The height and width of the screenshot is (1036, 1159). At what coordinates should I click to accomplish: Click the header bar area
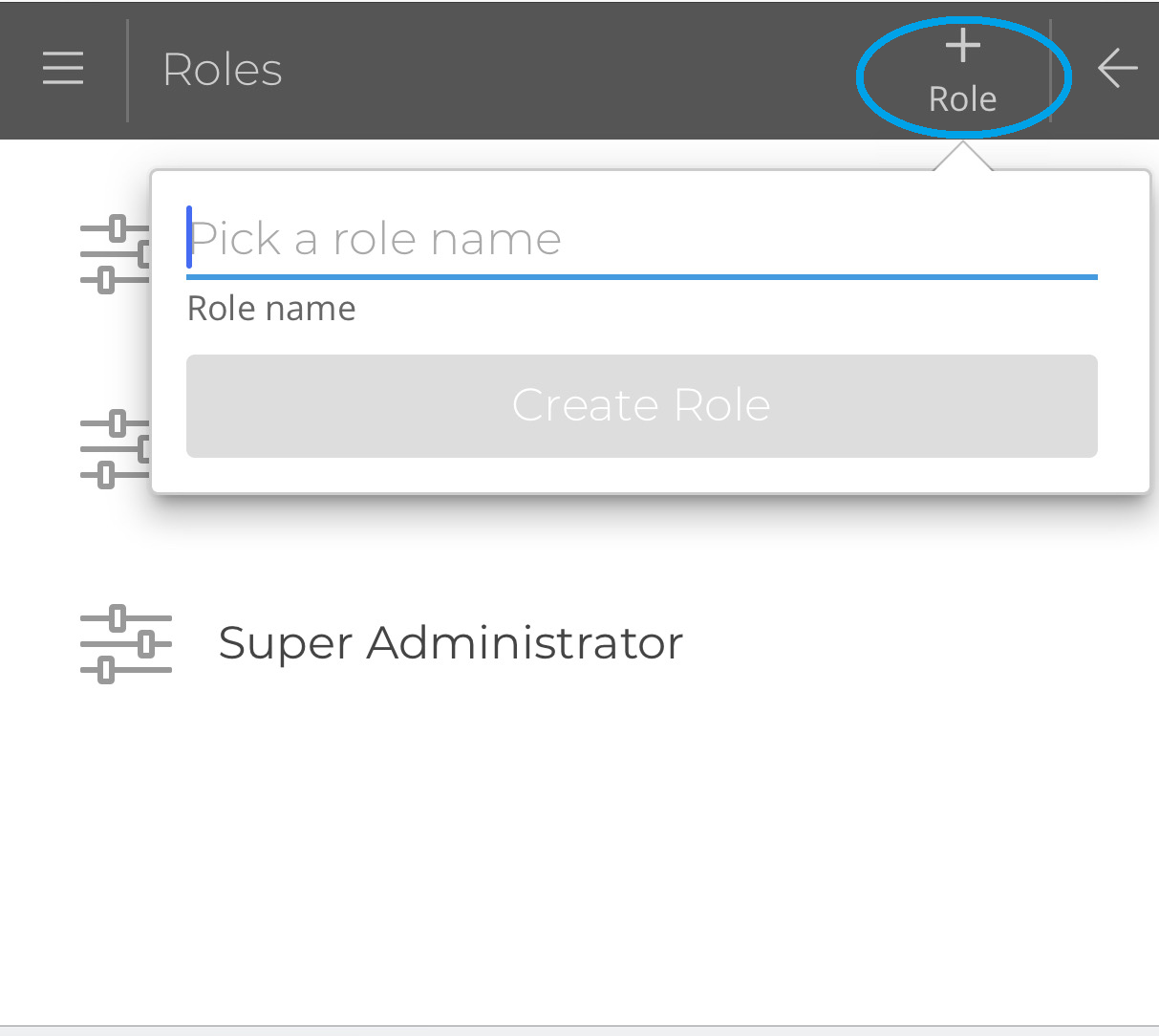(573, 68)
